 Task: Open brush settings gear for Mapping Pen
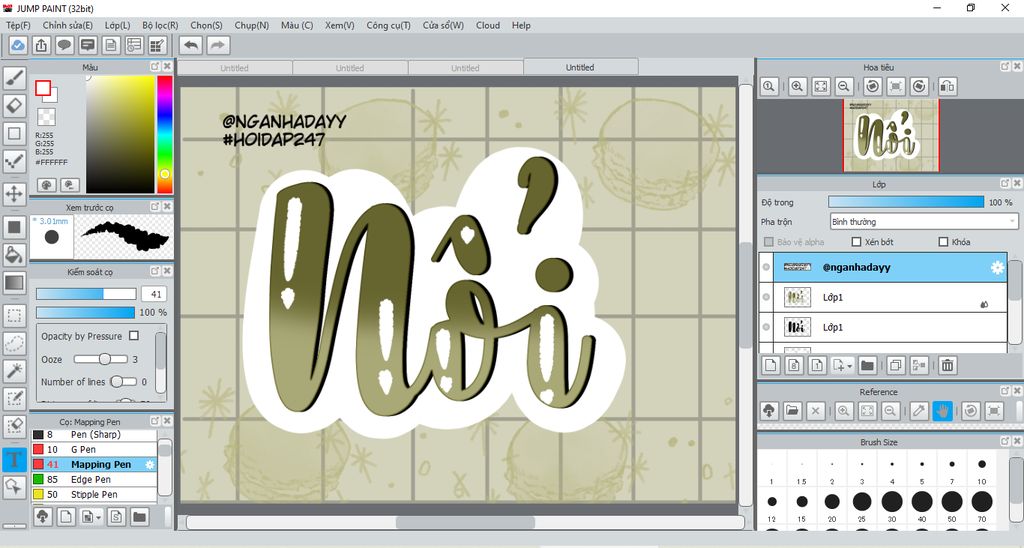point(150,464)
